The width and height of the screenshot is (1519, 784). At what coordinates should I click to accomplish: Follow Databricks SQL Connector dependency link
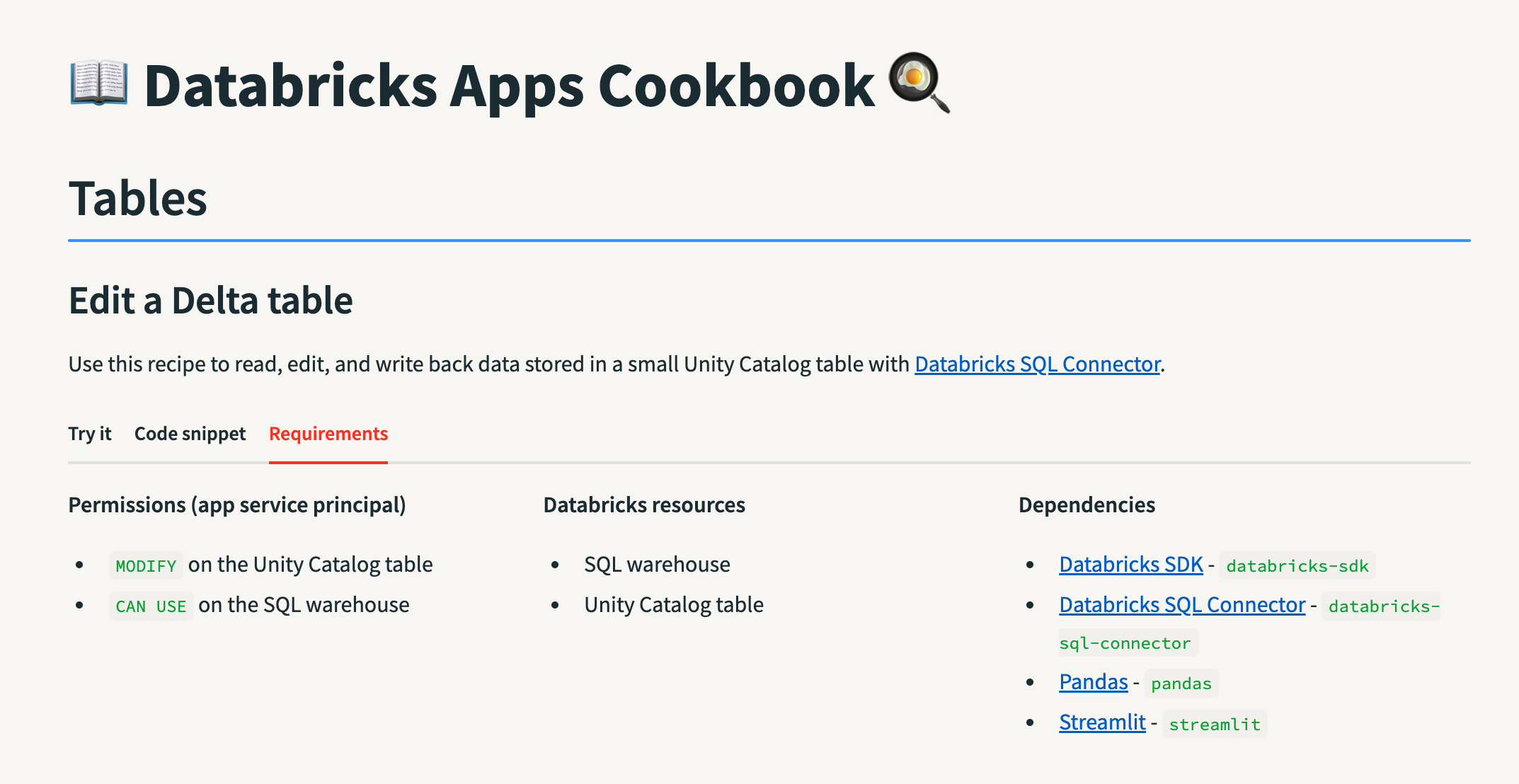1181,604
